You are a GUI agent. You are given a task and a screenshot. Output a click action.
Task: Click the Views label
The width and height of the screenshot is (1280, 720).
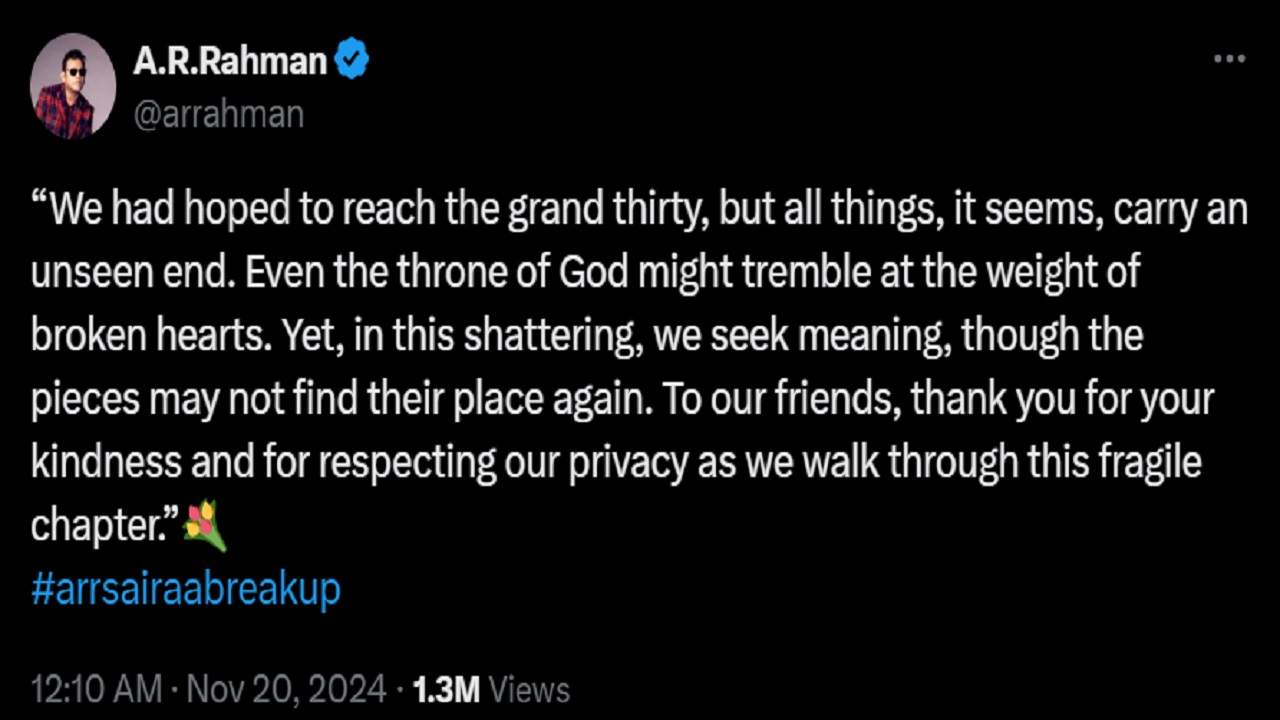tap(530, 690)
